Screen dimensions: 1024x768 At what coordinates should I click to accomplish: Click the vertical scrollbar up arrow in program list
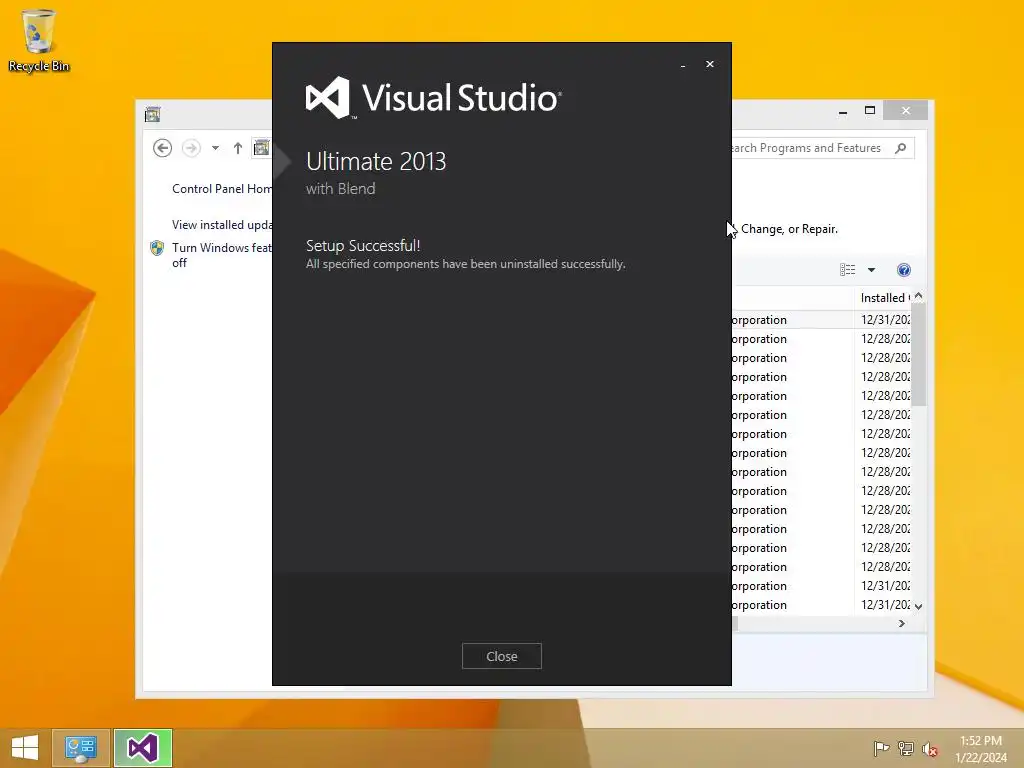(x=919, y=296)
